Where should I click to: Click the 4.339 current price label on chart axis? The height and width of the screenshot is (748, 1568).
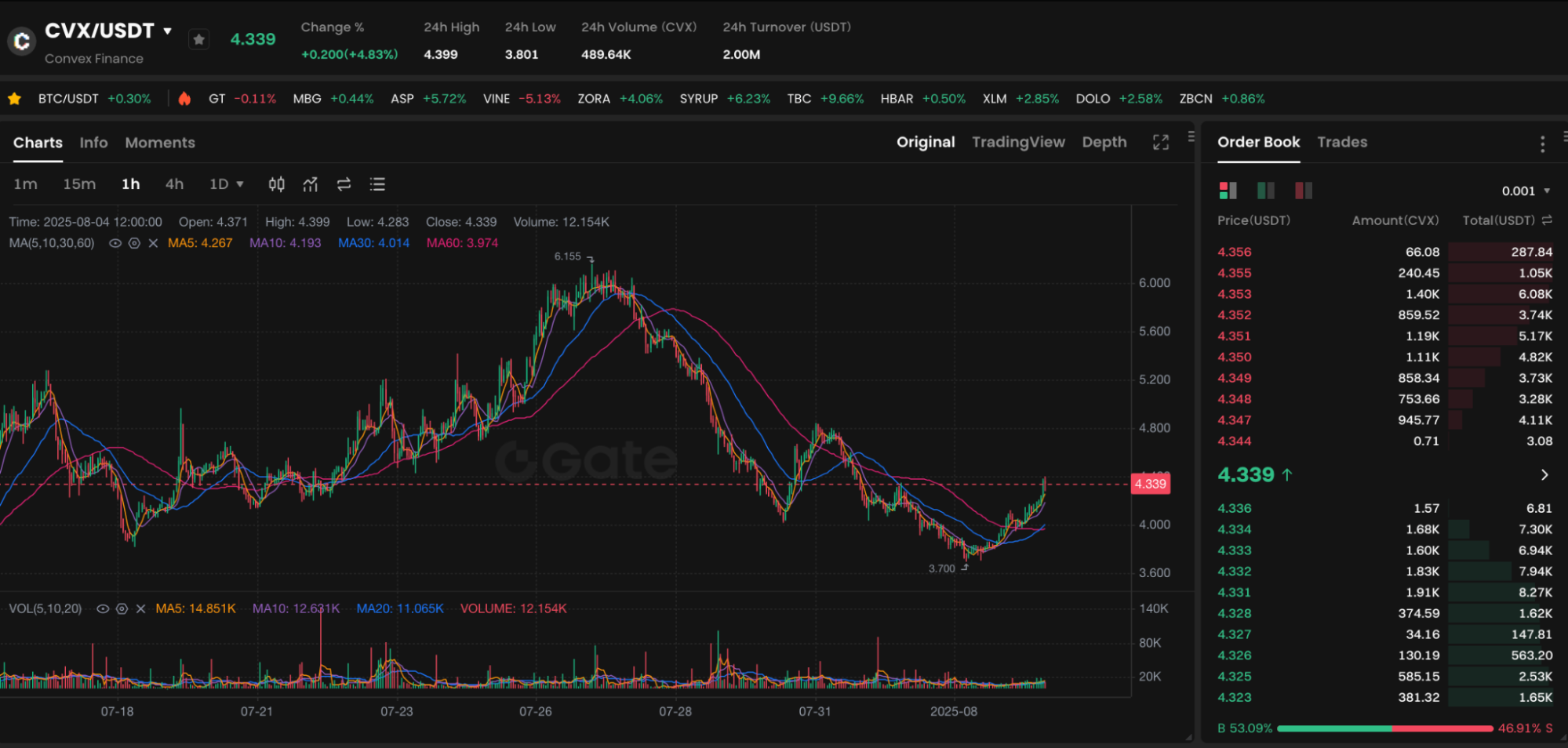[x=1150, y=484]
